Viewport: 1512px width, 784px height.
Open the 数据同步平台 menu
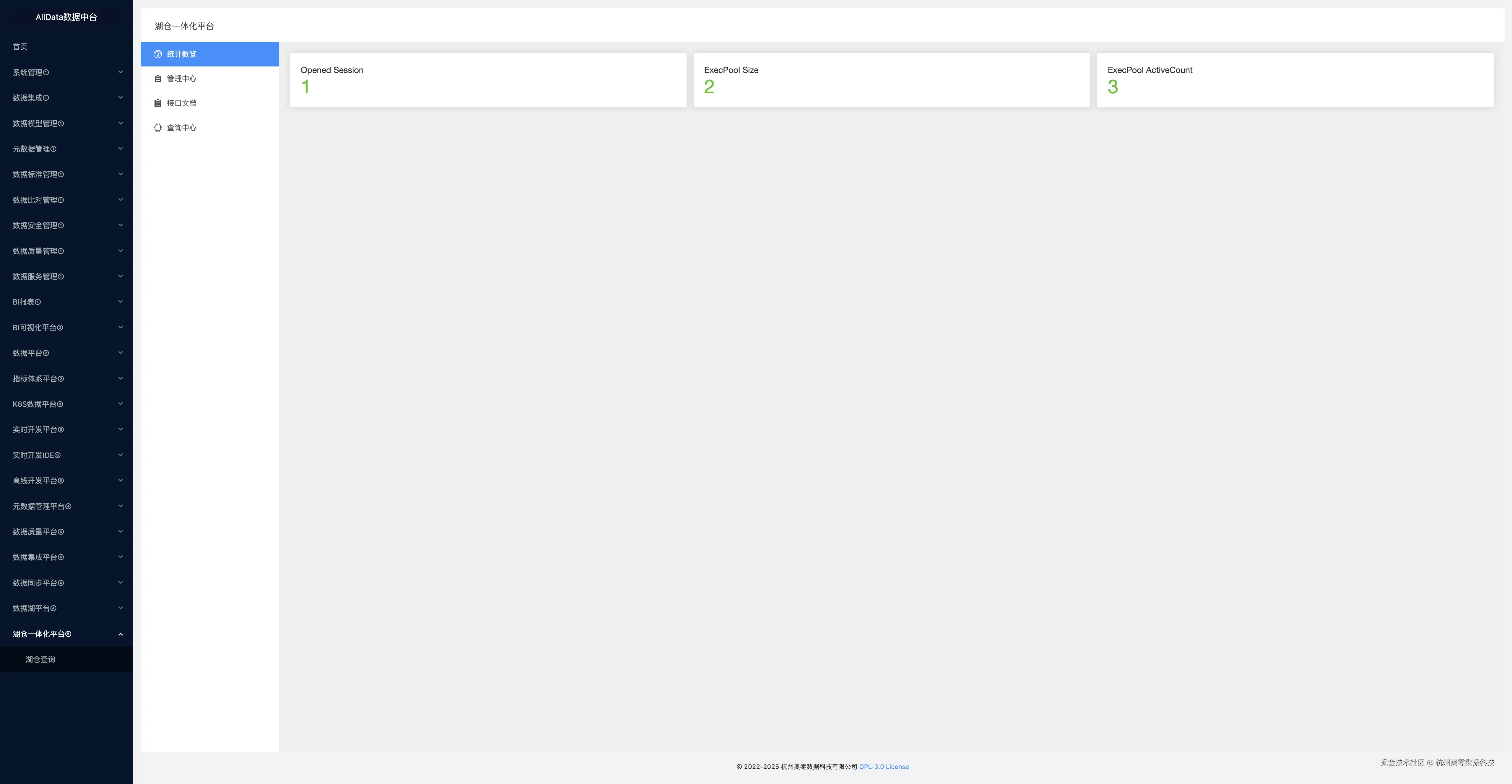click(66, 583)
